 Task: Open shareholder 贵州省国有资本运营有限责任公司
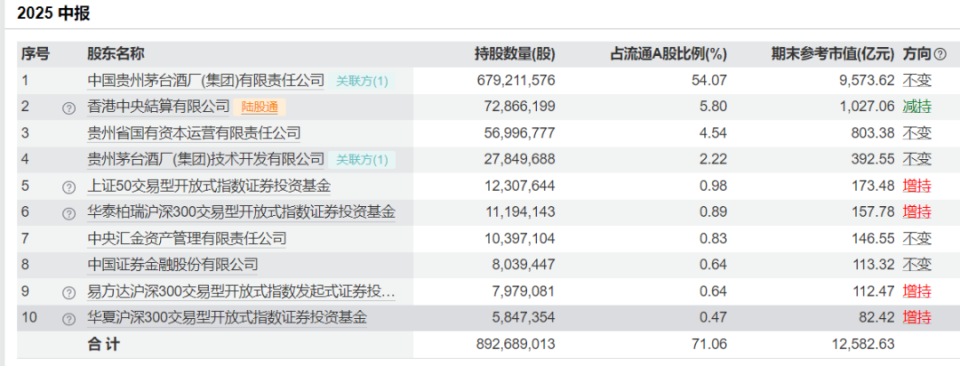pos(194,133)
